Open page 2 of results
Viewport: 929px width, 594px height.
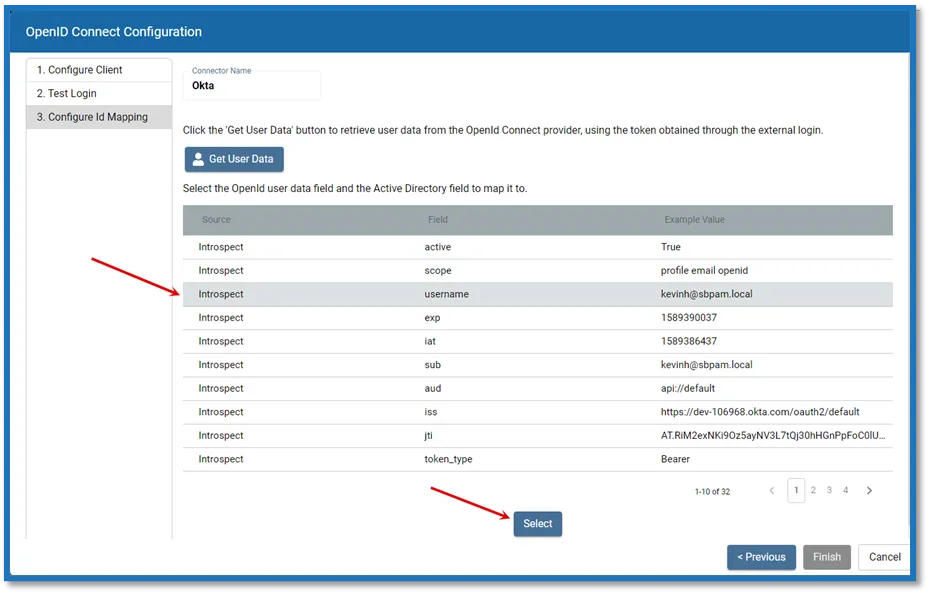click(x=813, y=490)
